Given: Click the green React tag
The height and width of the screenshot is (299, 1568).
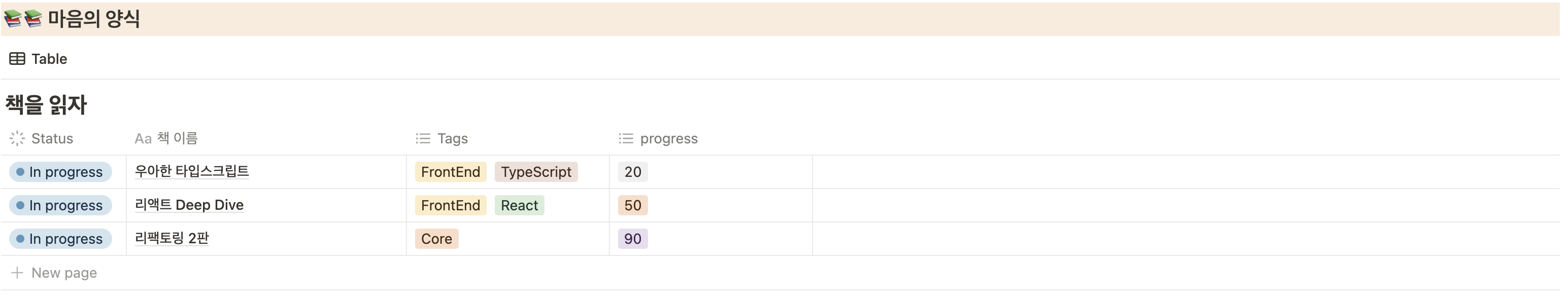Looking at the screenshot, I should click(519, 205).
